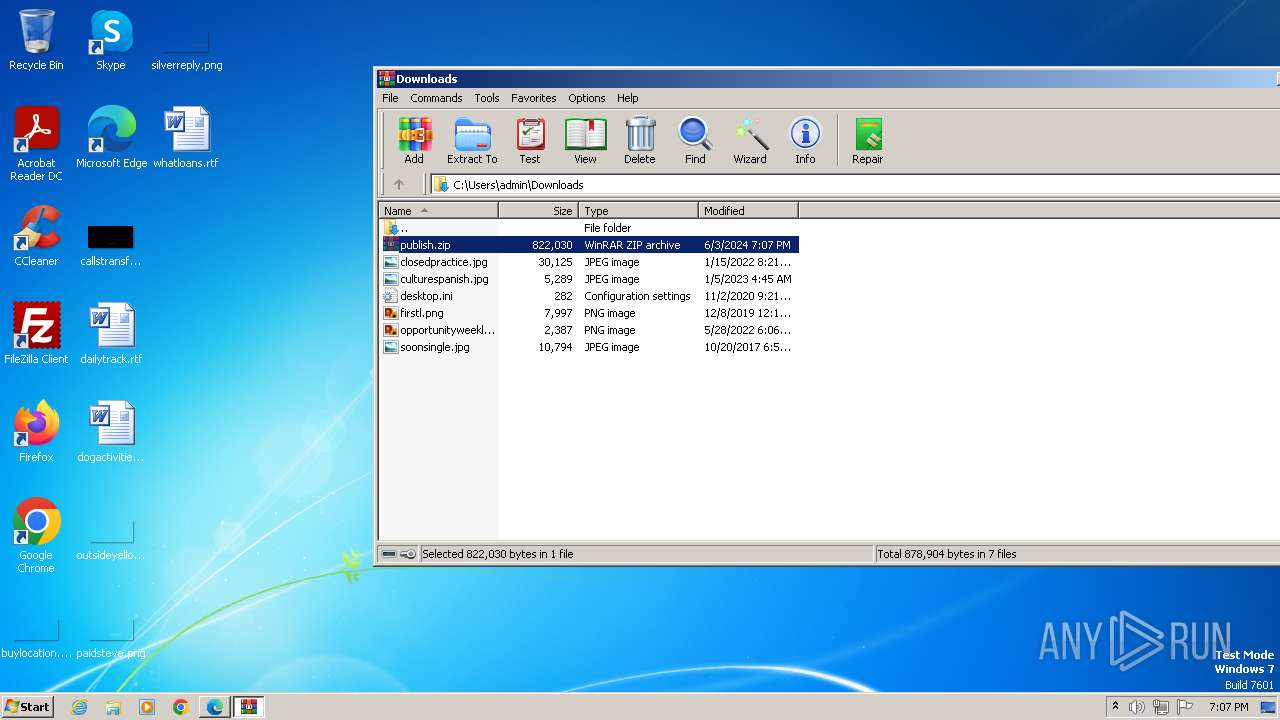Open Internet Explorer from the taskbar
The height and width of the screenshot is (720, 1280).
click(79, 707)
